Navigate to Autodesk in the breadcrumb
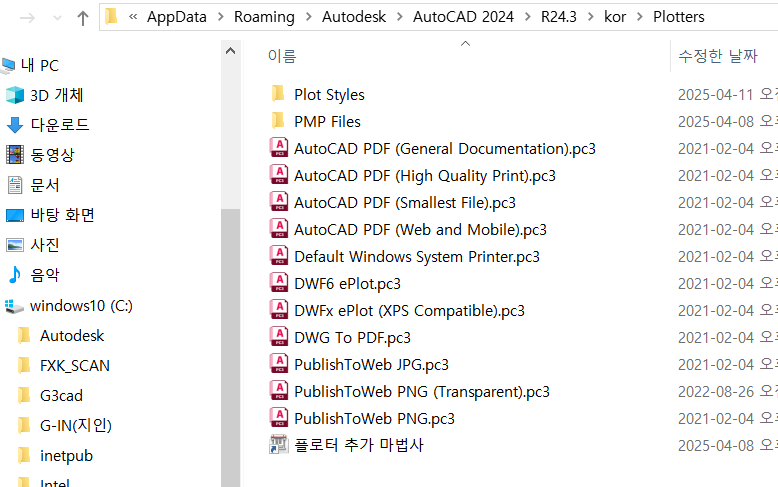The width and height of the screenshot is (778, 487). click(354, 17)
